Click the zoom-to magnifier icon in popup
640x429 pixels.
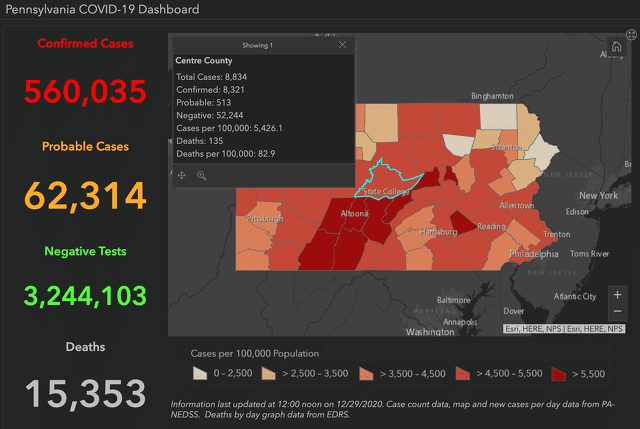click(x=202, y=175)
